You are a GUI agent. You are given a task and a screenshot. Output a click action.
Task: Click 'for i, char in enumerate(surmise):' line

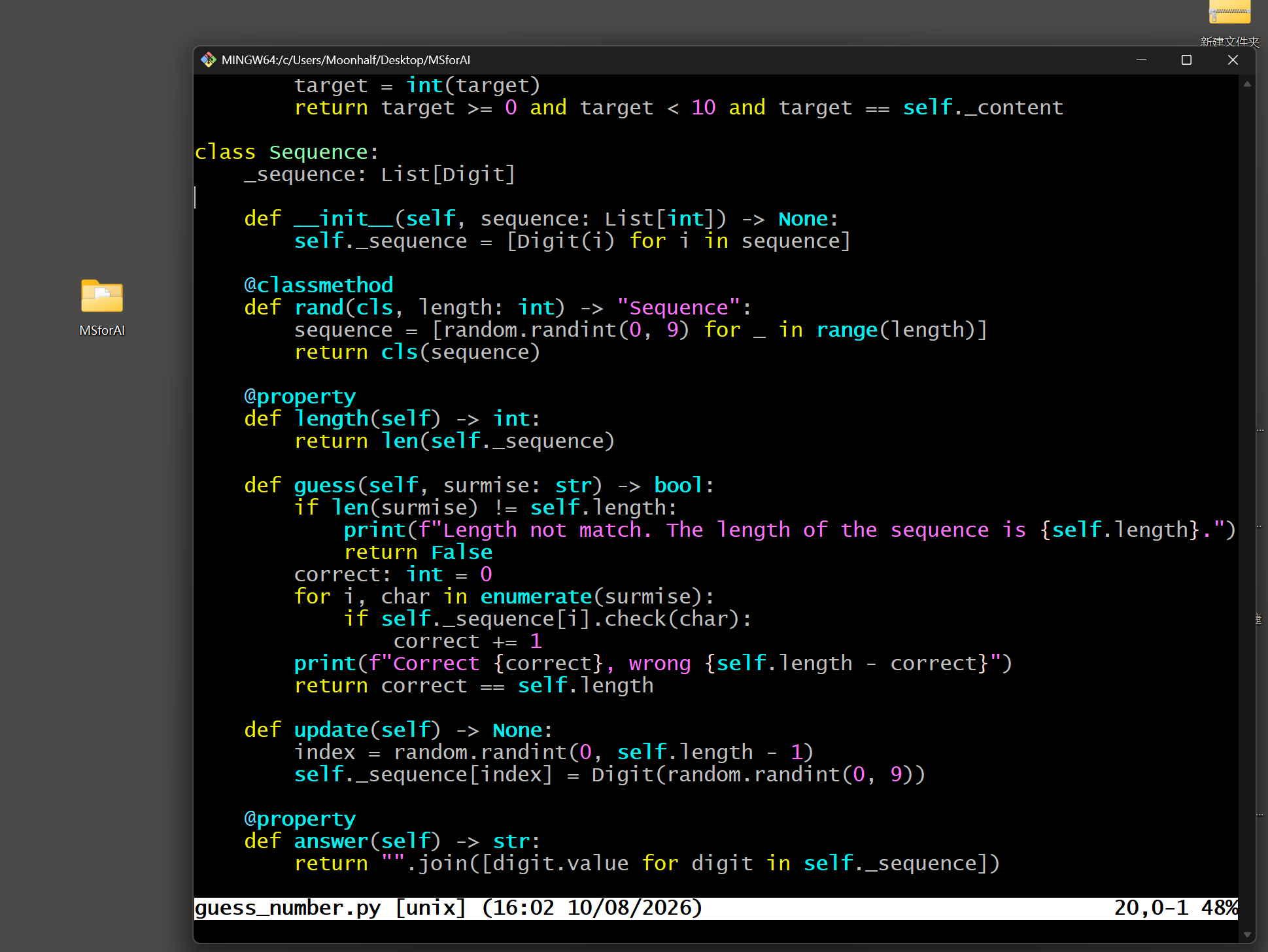(x=504, y=596)
